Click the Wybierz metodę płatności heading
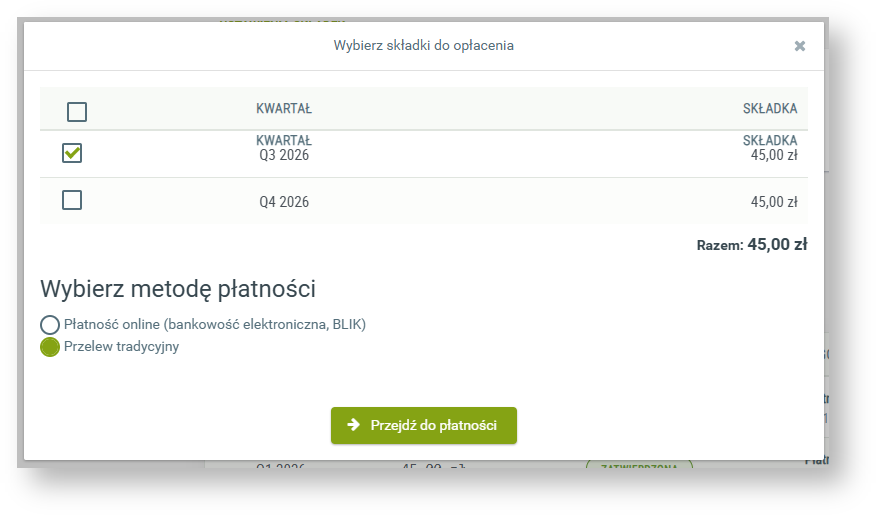The height and width of the screenshot is (516, 877). pos(178,290)
